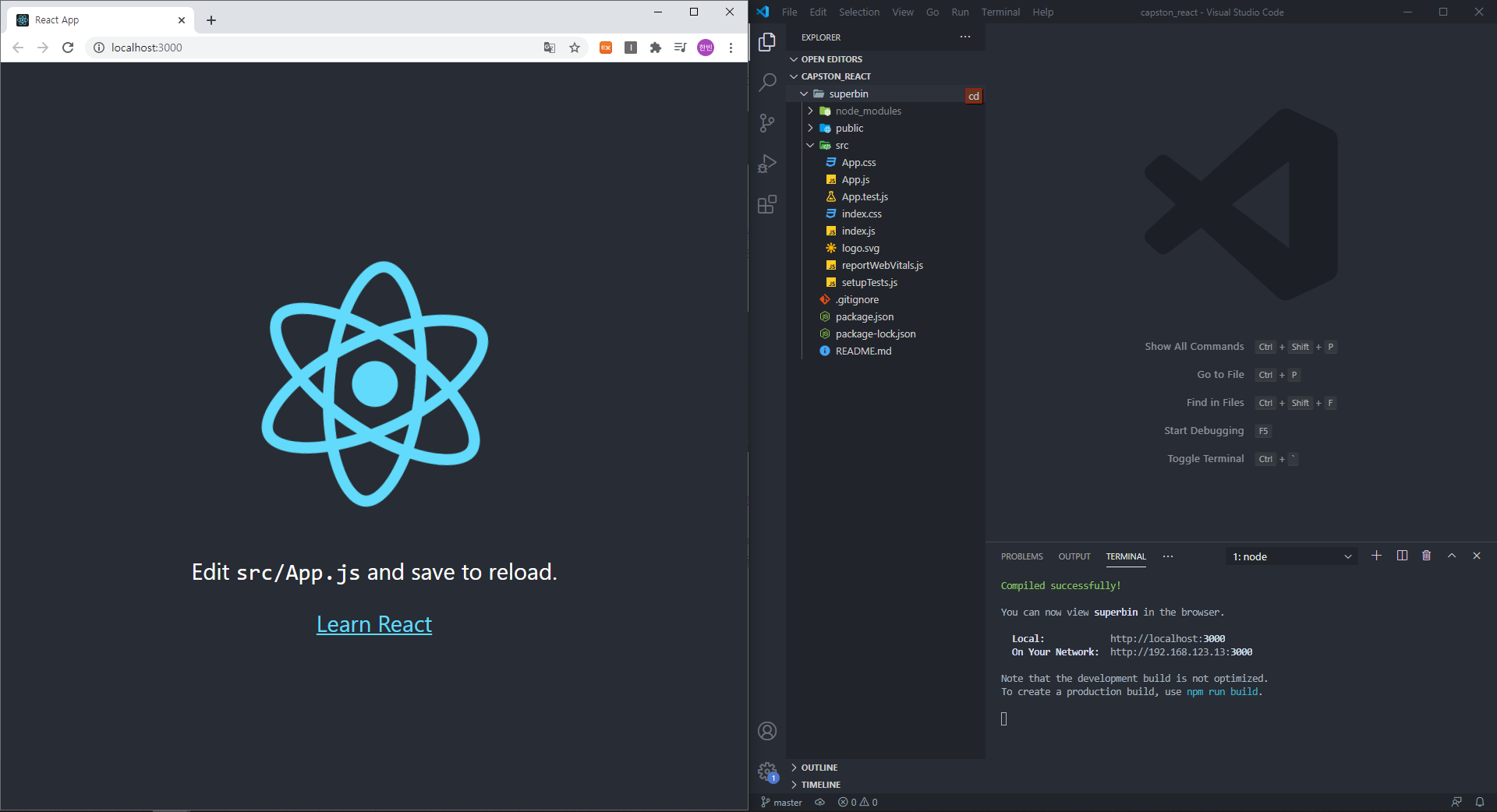Open App.css file

click(x=886, y=162)
